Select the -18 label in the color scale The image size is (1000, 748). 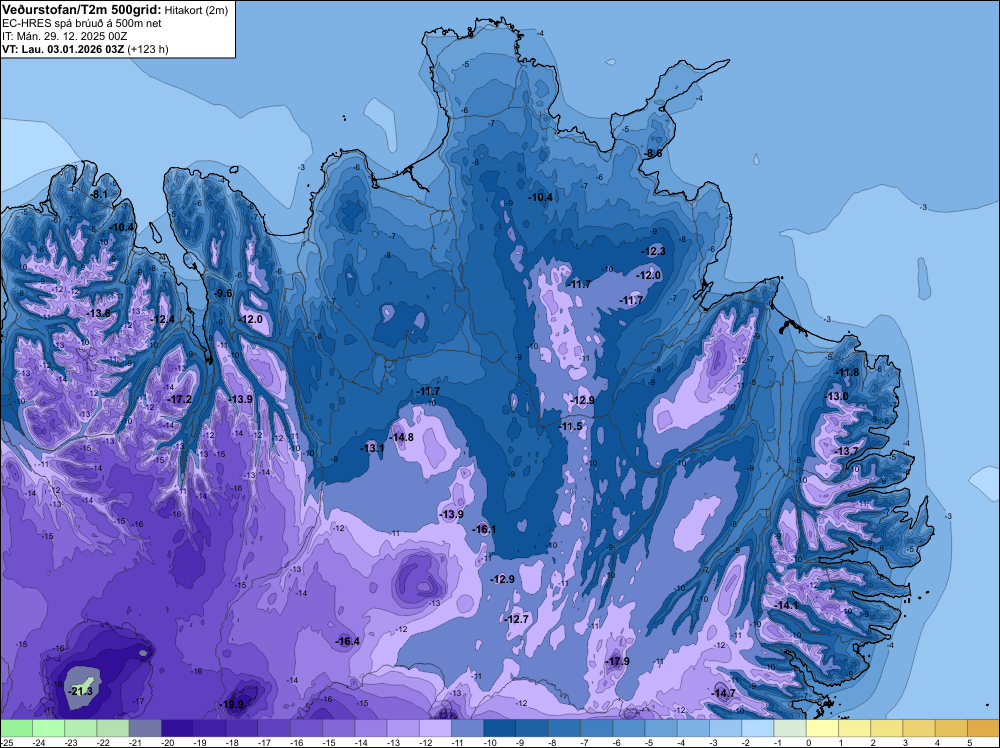pyautogui.click(x=232, y=742)
